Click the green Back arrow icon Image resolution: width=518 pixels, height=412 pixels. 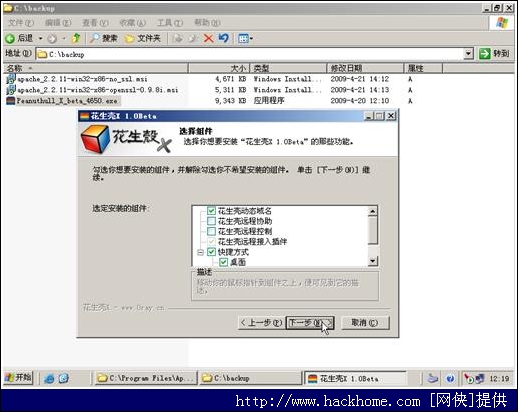click(x=10, y=39)
